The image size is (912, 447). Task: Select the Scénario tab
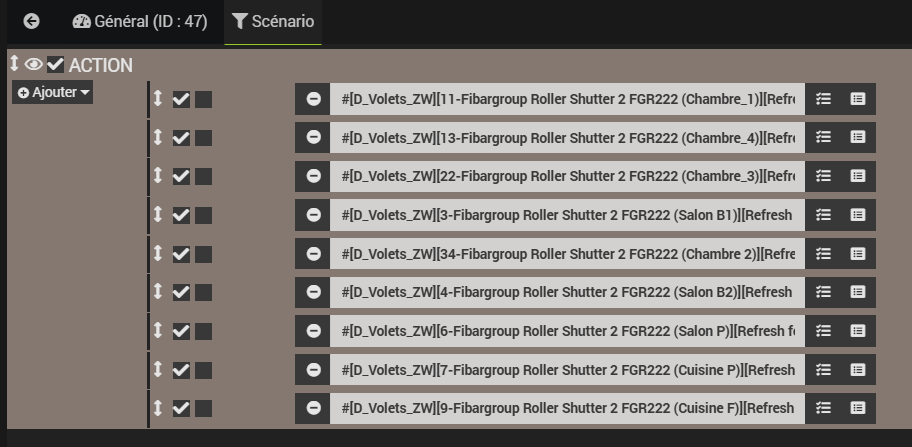coord(273,21)
